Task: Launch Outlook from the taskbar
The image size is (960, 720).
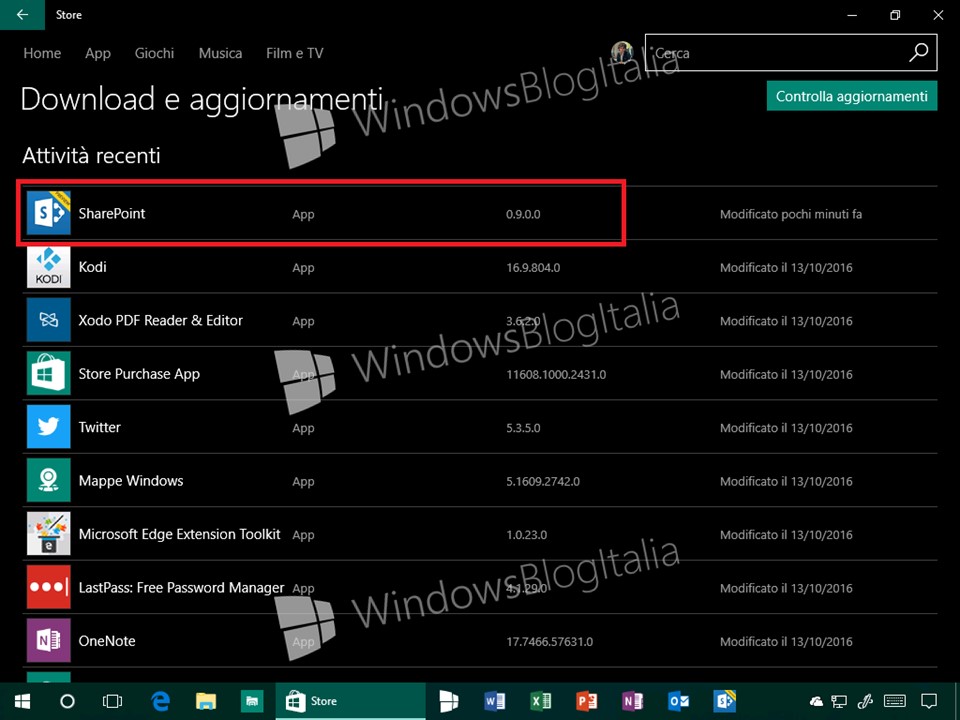Action: (x=678, y=701)
